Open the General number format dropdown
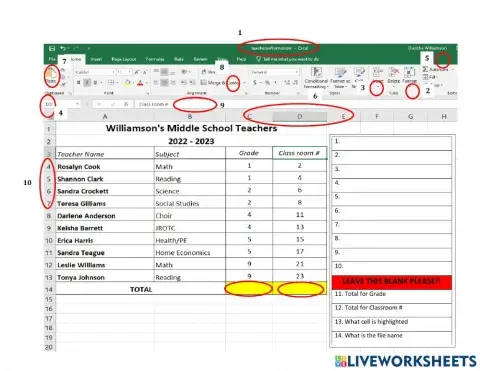The width and height of the screenshot is (480, 371). tap(296, 72)
